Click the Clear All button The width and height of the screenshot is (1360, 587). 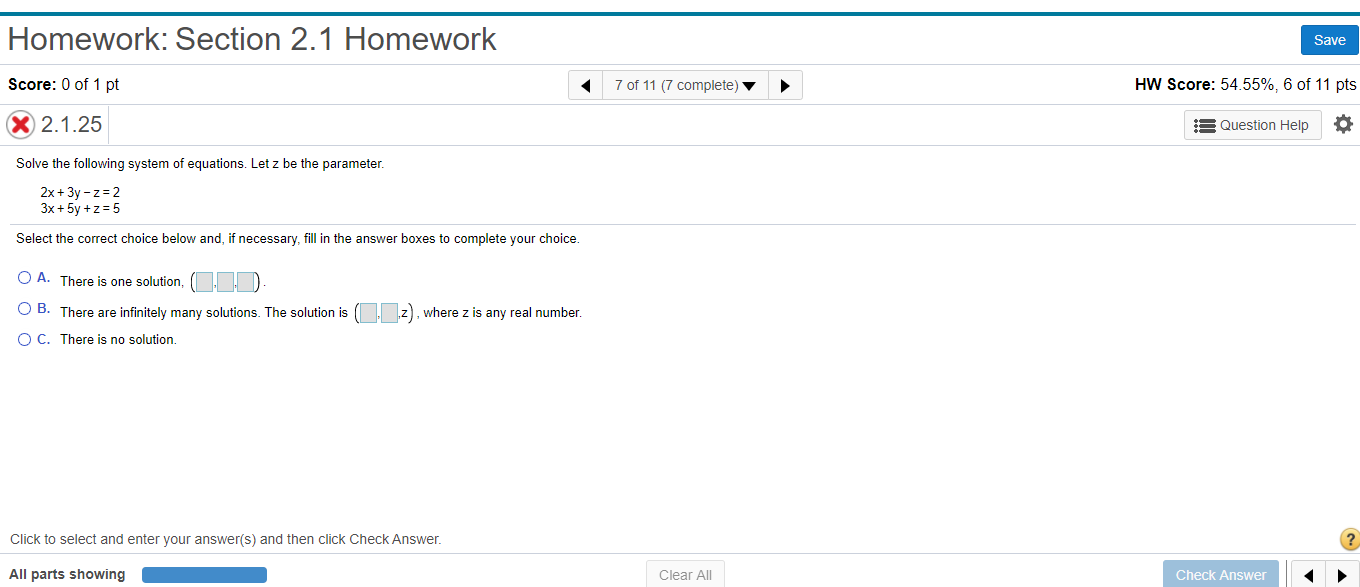pos(685,574)
